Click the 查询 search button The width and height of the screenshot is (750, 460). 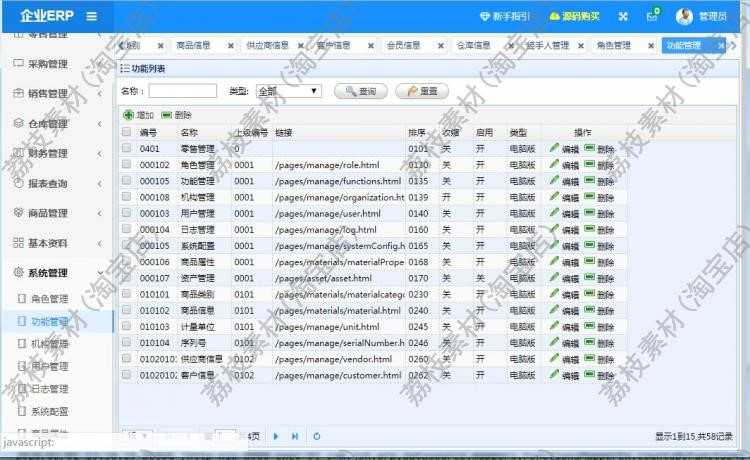(x=361, y=91)
